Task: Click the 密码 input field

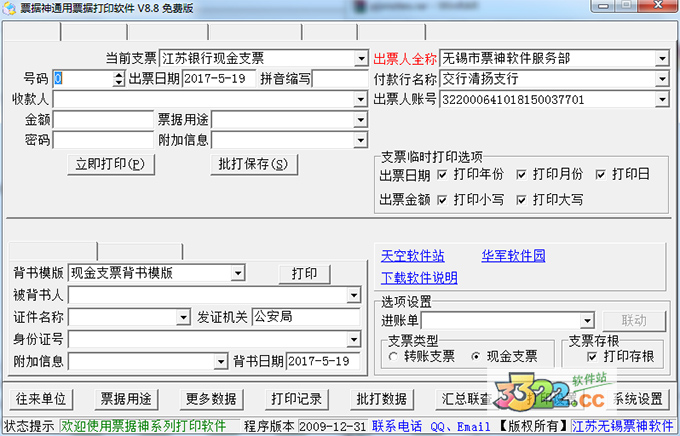Action: tap(103, 140)
